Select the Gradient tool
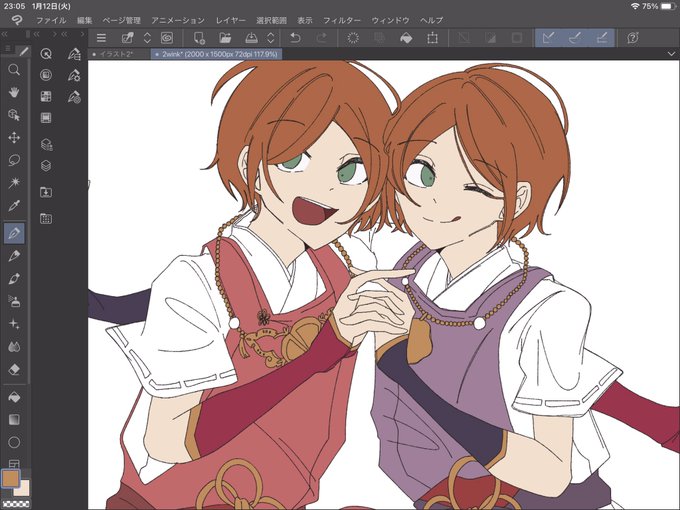 point(14,419)
